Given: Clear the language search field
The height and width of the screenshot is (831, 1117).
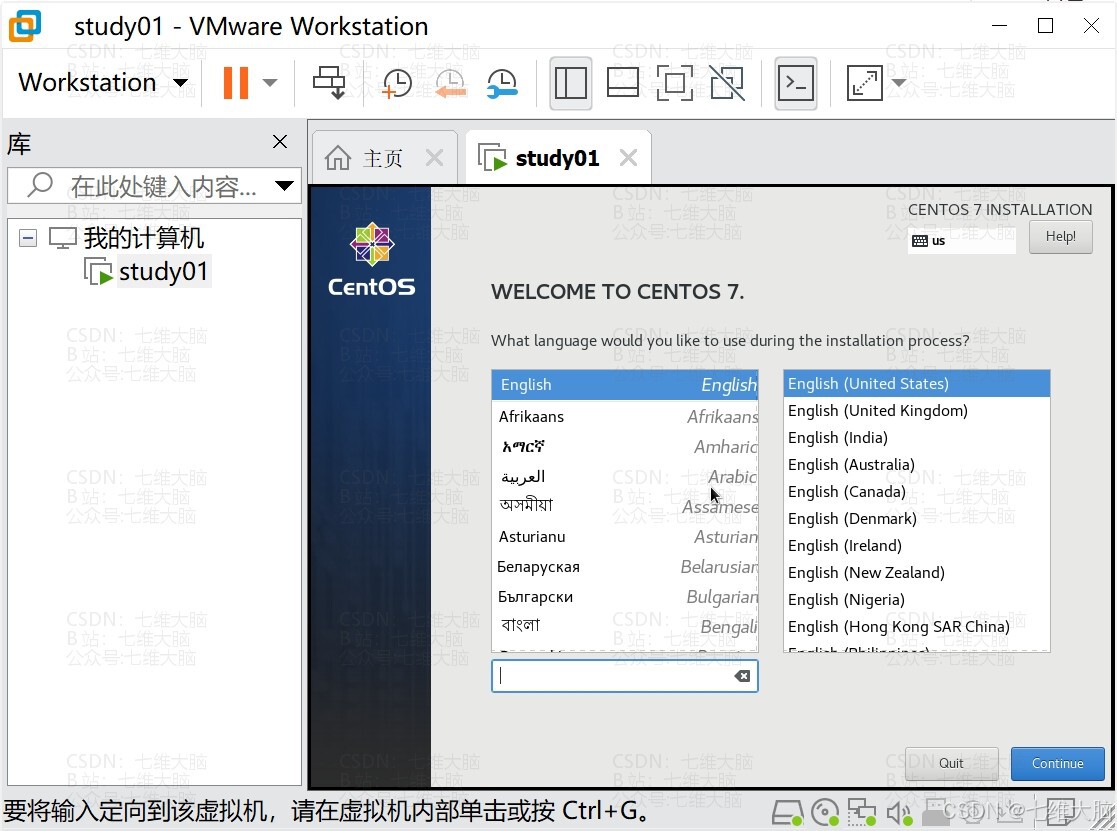Looking at the screenshot, I should tap(742, 676).
